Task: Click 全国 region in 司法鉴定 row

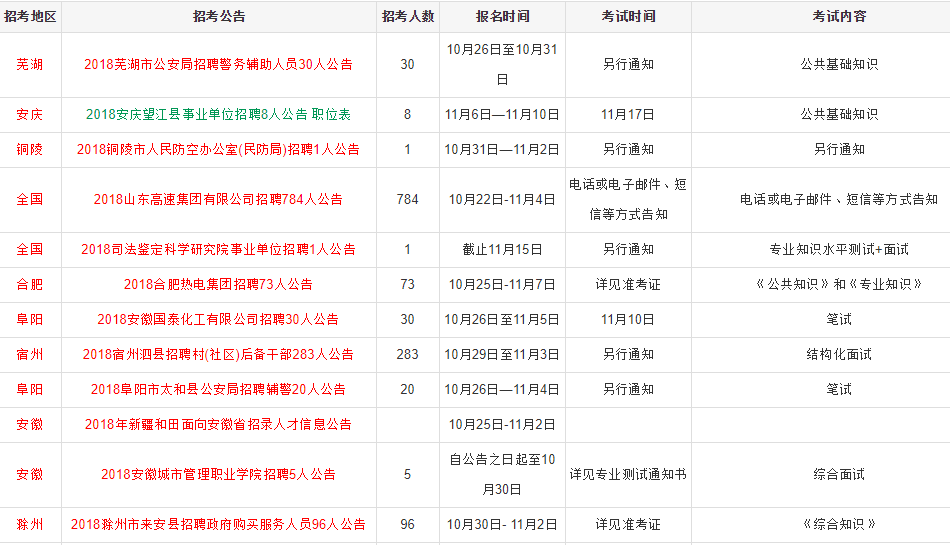Action: (30, 249)
